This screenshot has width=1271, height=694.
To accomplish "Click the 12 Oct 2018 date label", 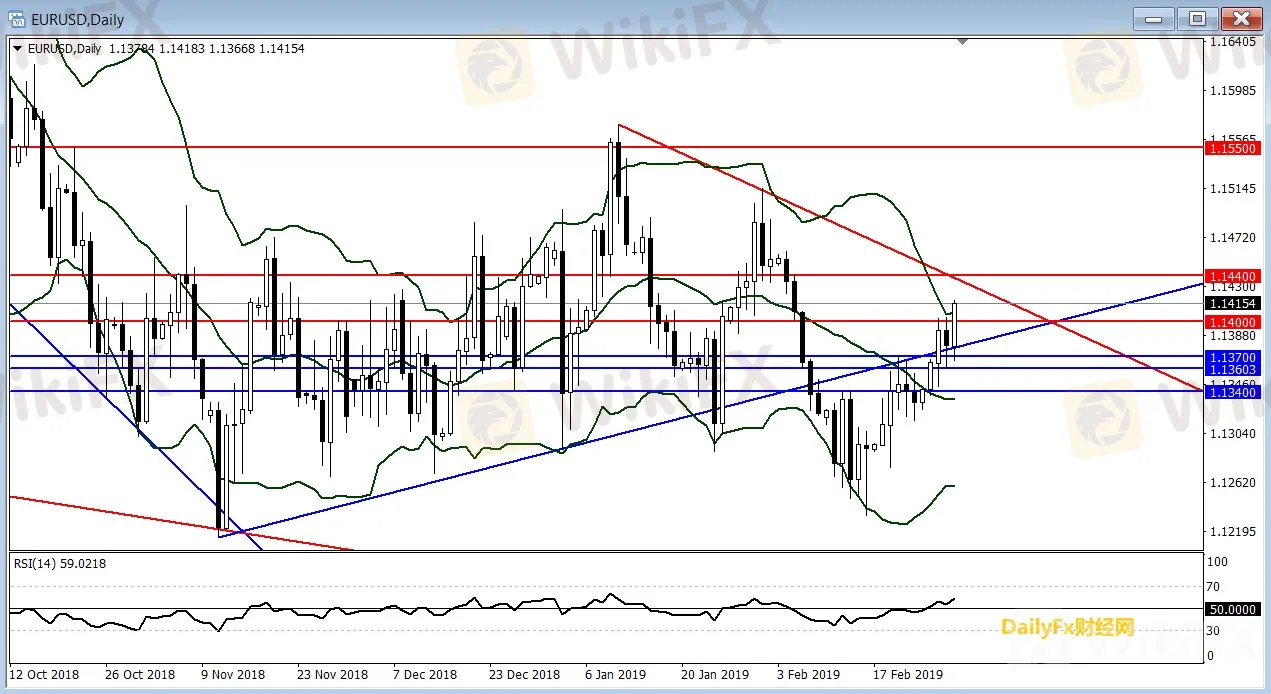I will (44, 675).
